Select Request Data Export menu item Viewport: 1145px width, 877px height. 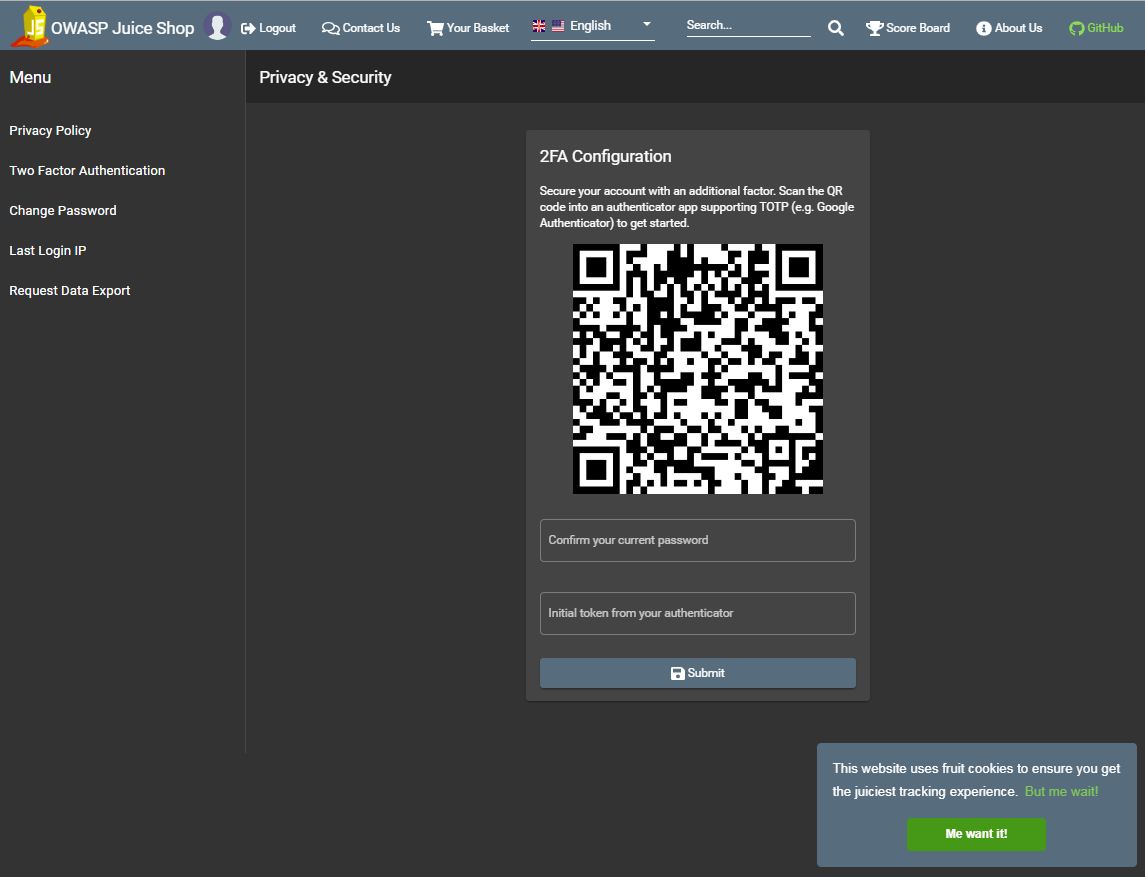point(69,291)
